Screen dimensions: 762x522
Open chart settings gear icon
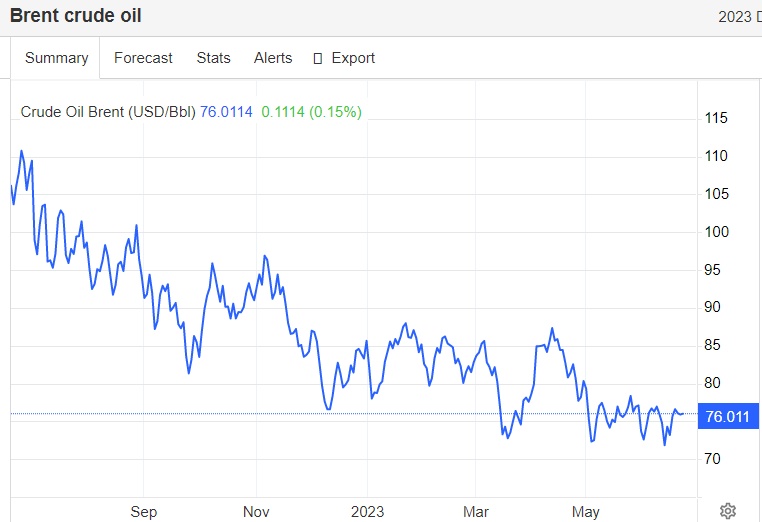tap(728, 510)
